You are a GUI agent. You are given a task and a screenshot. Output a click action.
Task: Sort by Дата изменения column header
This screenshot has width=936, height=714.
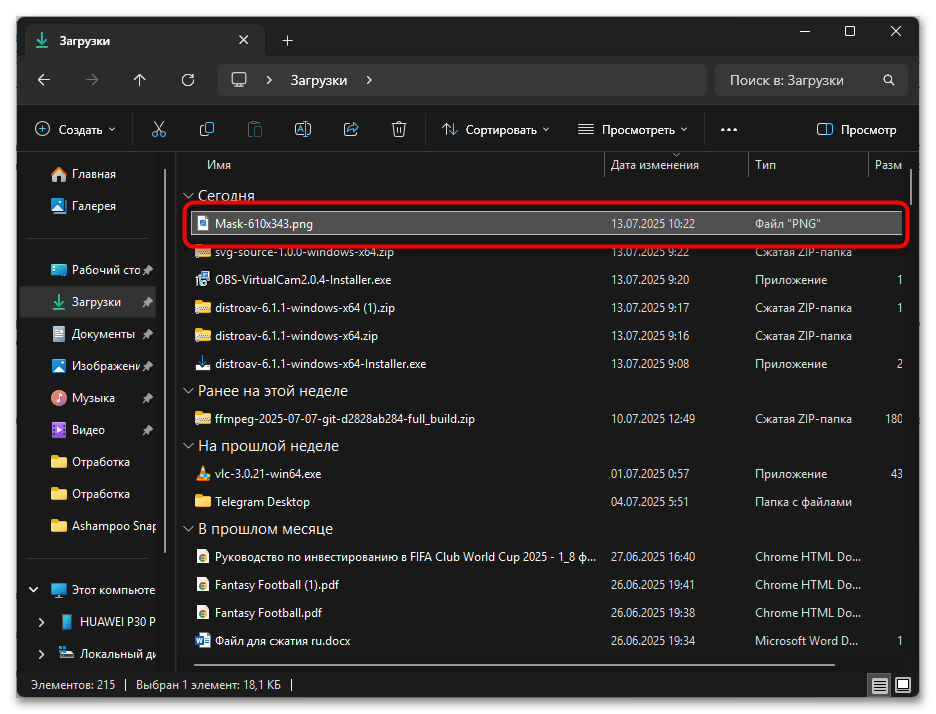654,165
